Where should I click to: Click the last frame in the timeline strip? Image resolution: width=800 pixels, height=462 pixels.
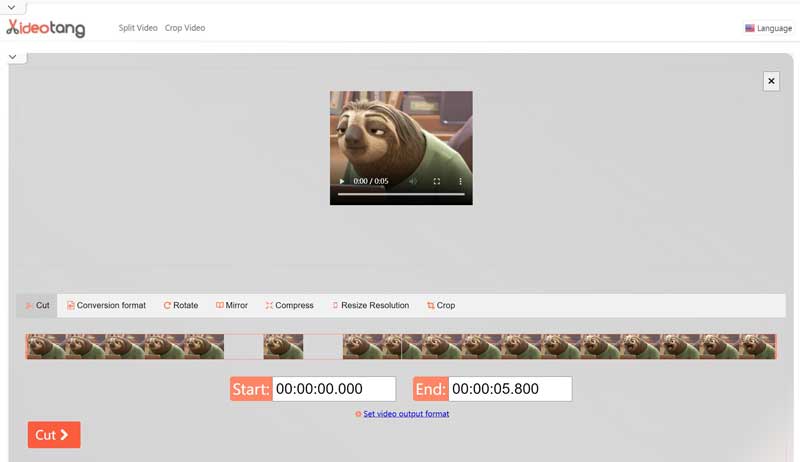(x=757, y=347)
